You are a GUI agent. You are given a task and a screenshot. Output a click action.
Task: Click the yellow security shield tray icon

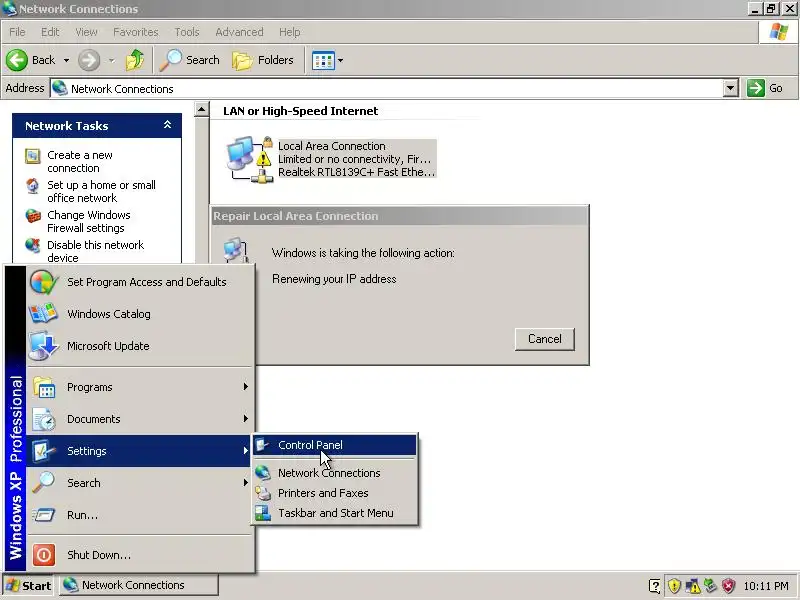click(x=674, y=586)
